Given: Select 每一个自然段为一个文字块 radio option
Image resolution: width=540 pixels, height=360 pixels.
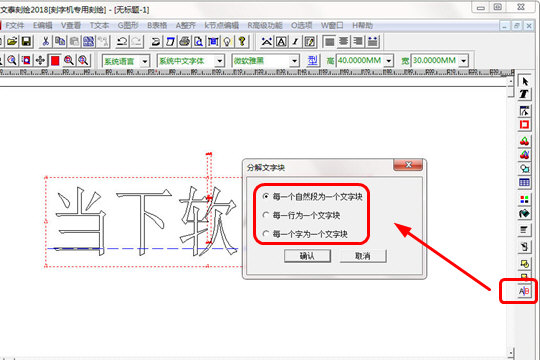Looking at the screenshot, I should coord(266,197).
